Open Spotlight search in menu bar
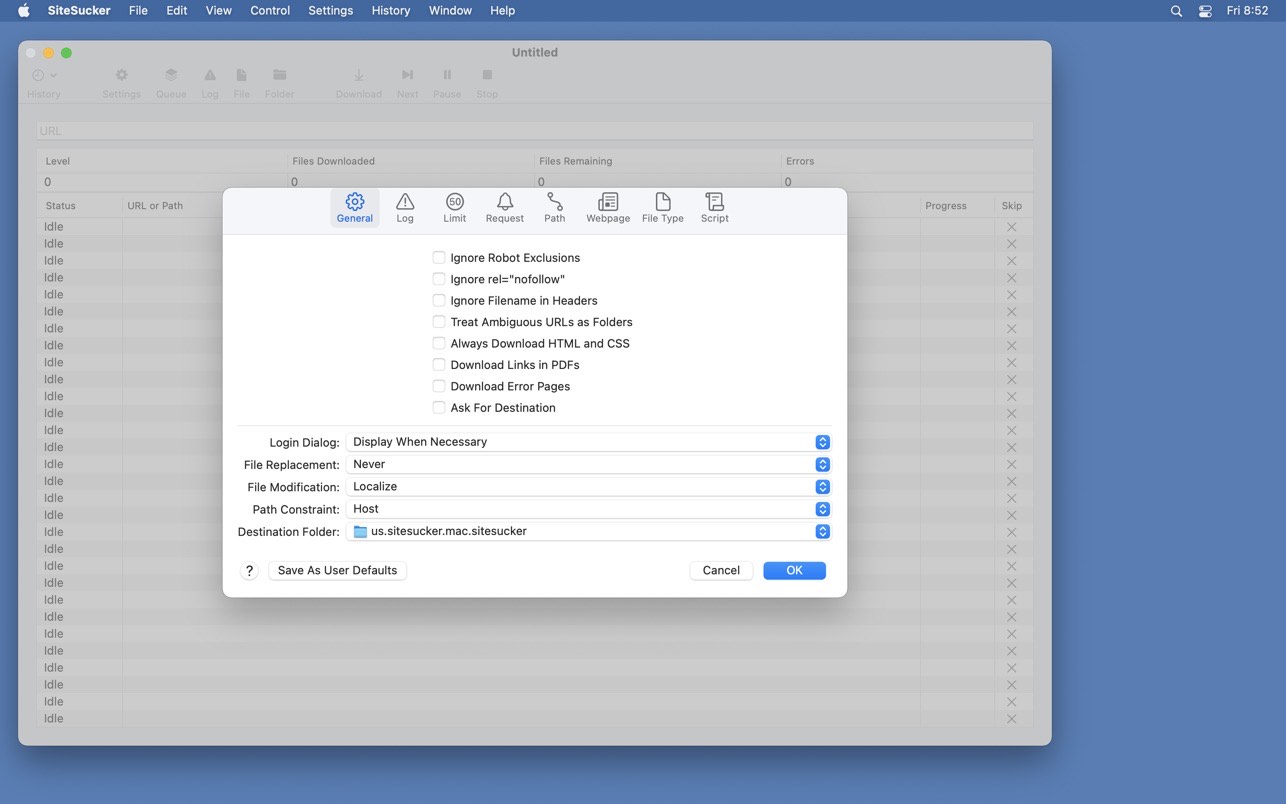 [x=1176, y=11]
